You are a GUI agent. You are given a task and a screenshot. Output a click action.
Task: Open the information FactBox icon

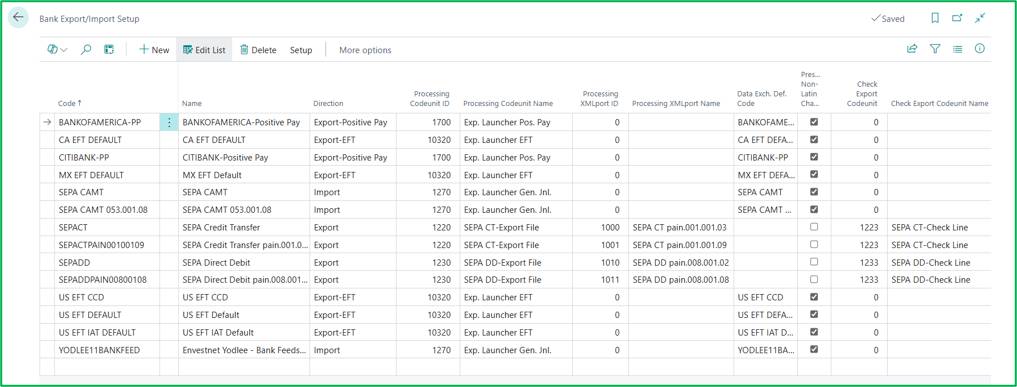point(979,49)
